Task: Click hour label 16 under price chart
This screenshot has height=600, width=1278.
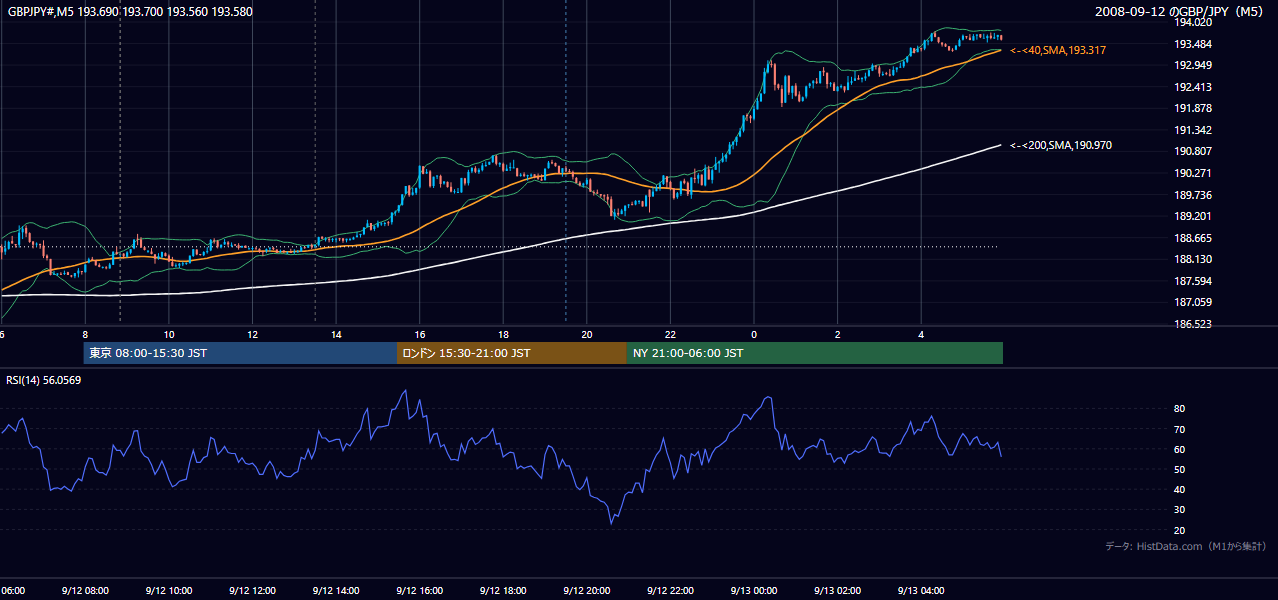Action: tap(420, 334)
